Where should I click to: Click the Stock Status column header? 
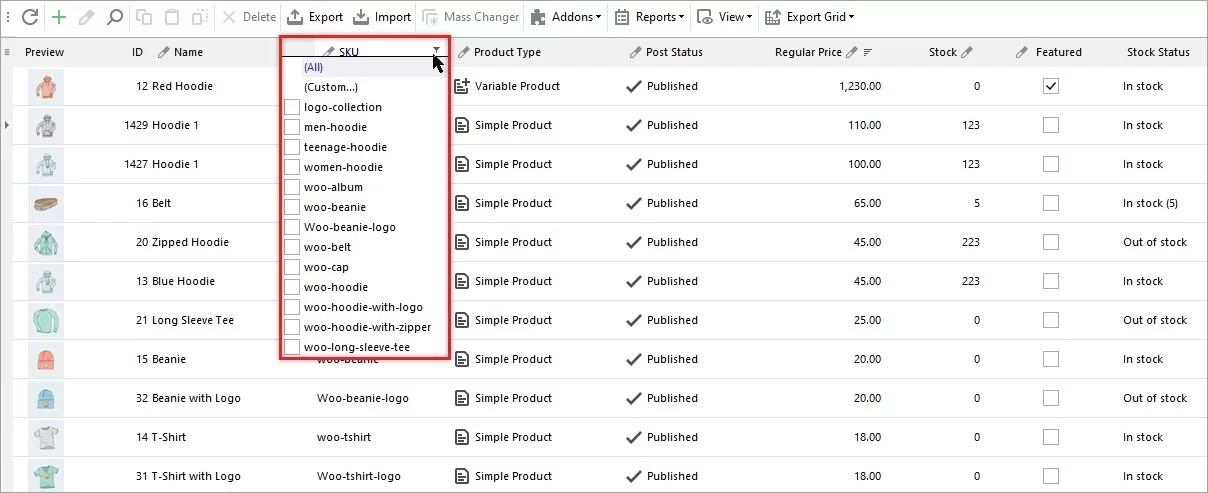[1157, 52]
